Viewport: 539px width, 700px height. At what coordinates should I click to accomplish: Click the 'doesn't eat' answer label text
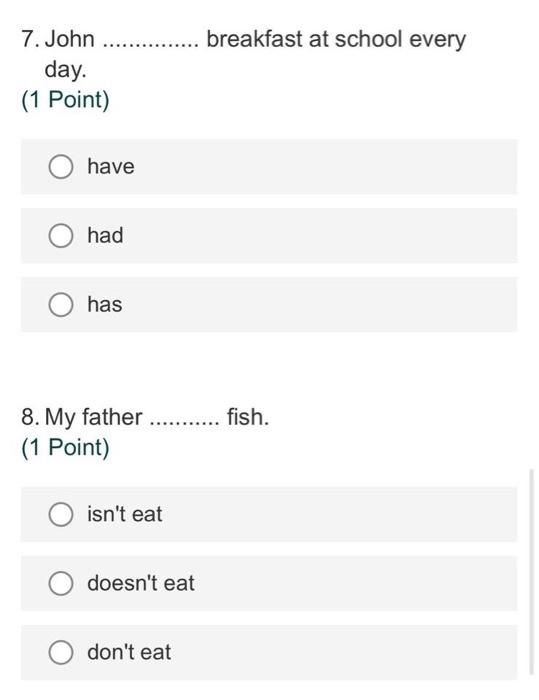pyautogui.click(x=141, y=583)
